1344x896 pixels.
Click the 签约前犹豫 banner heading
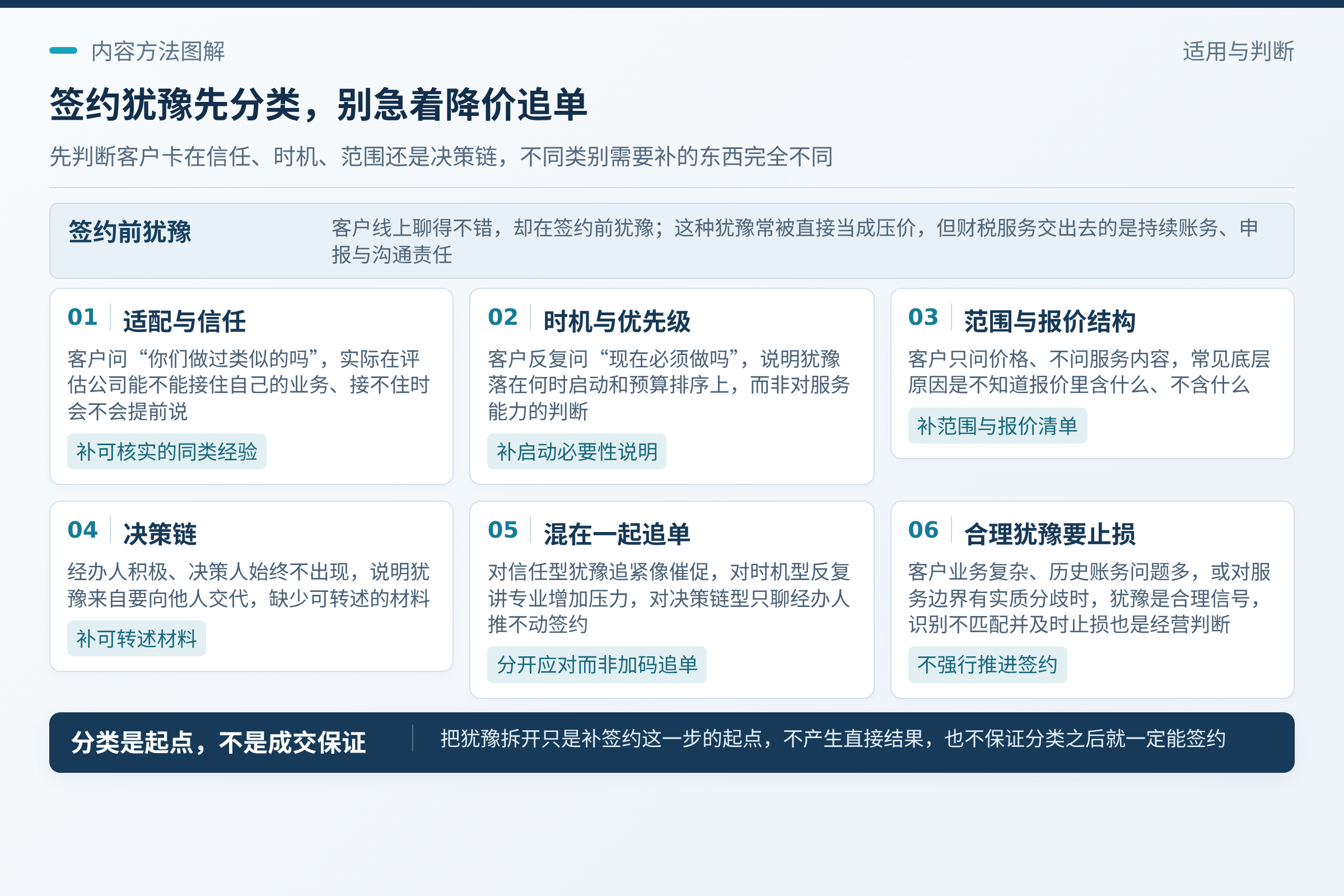coord(130,231)
